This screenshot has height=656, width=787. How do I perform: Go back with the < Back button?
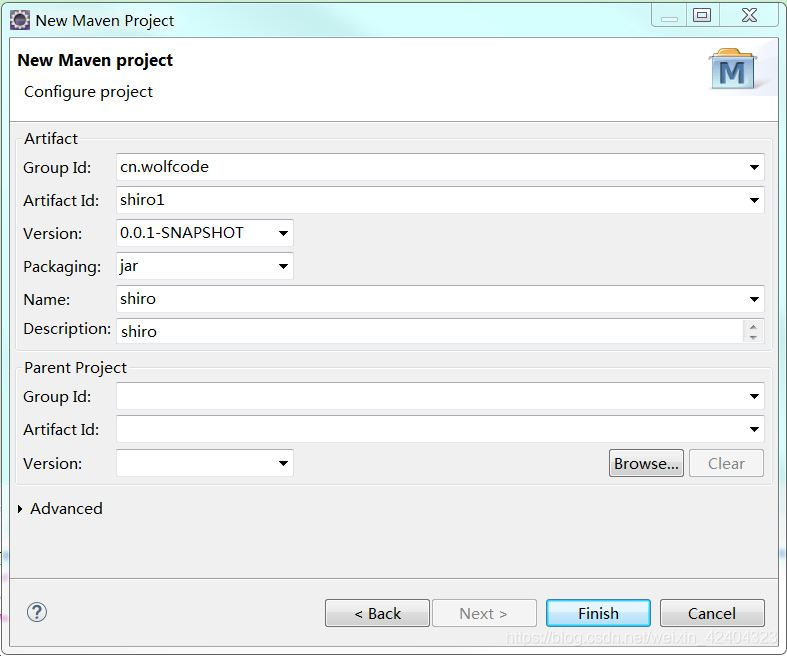click(x=377, y=613)
